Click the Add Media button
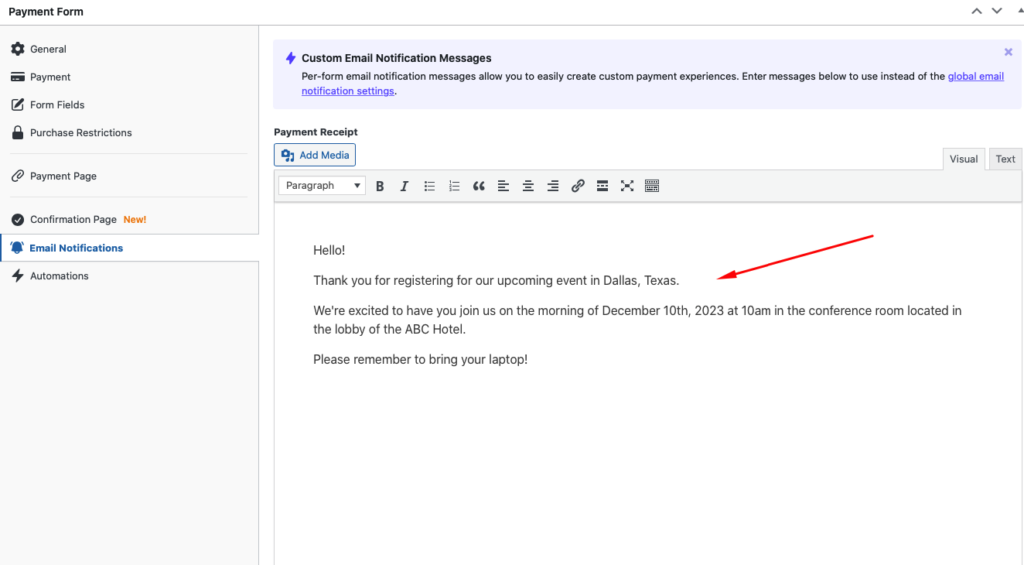 point(315,155)
